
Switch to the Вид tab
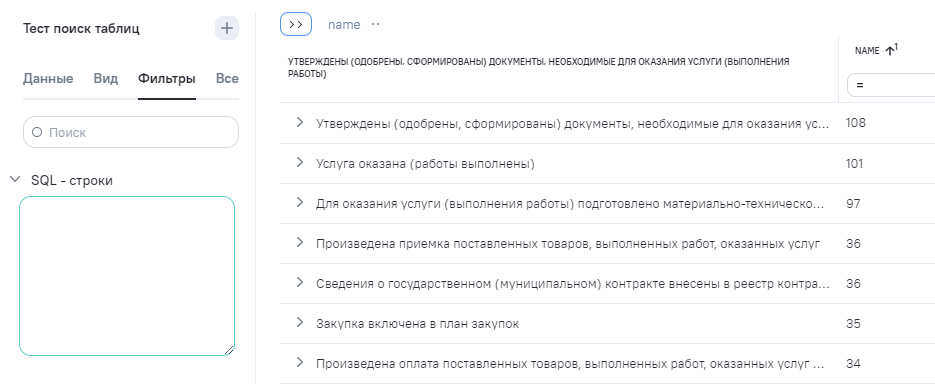tap(106, 78)
